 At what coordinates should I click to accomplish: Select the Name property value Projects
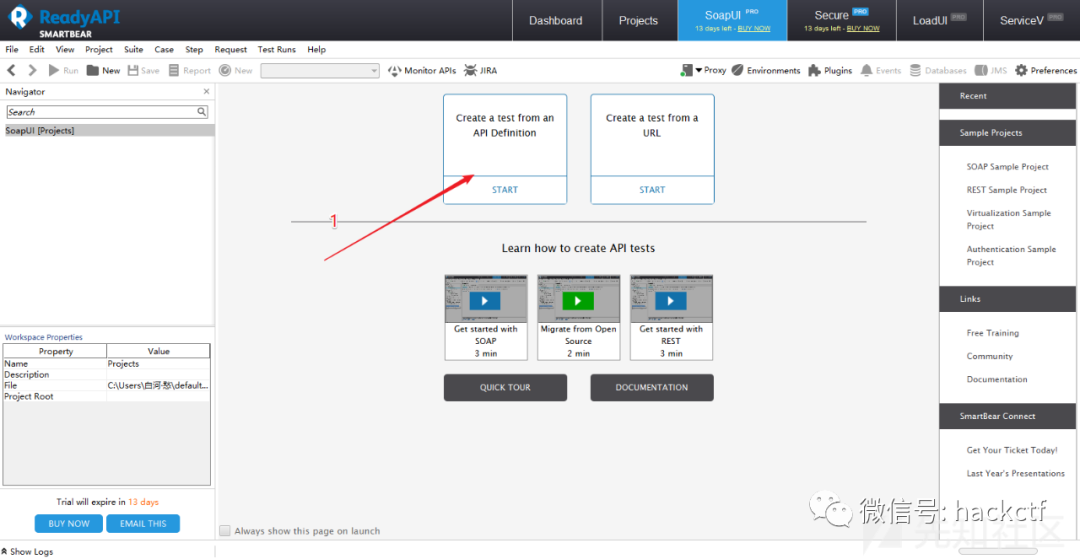coord(158,363)
